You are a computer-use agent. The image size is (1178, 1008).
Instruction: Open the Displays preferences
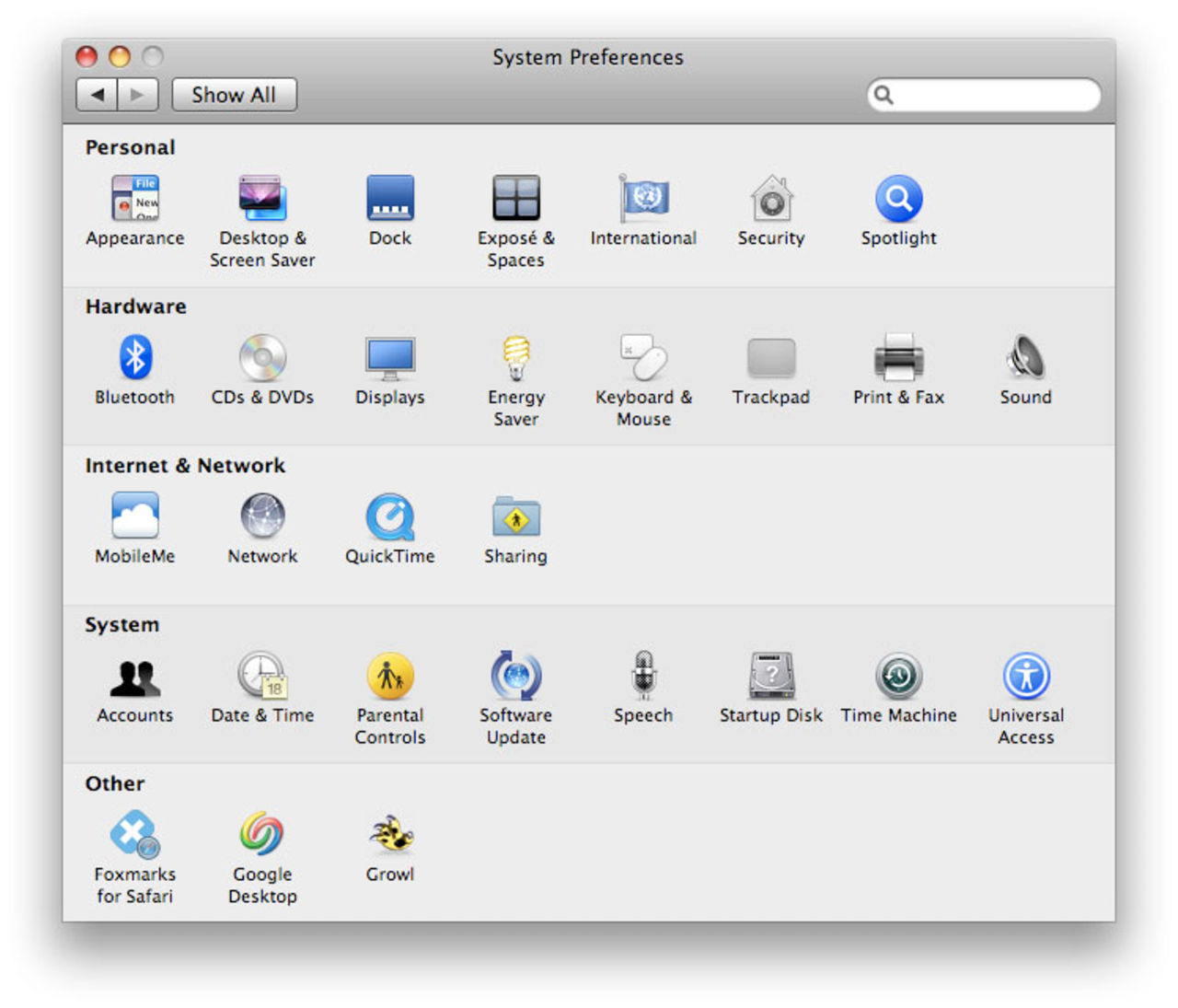coord(390,358)
